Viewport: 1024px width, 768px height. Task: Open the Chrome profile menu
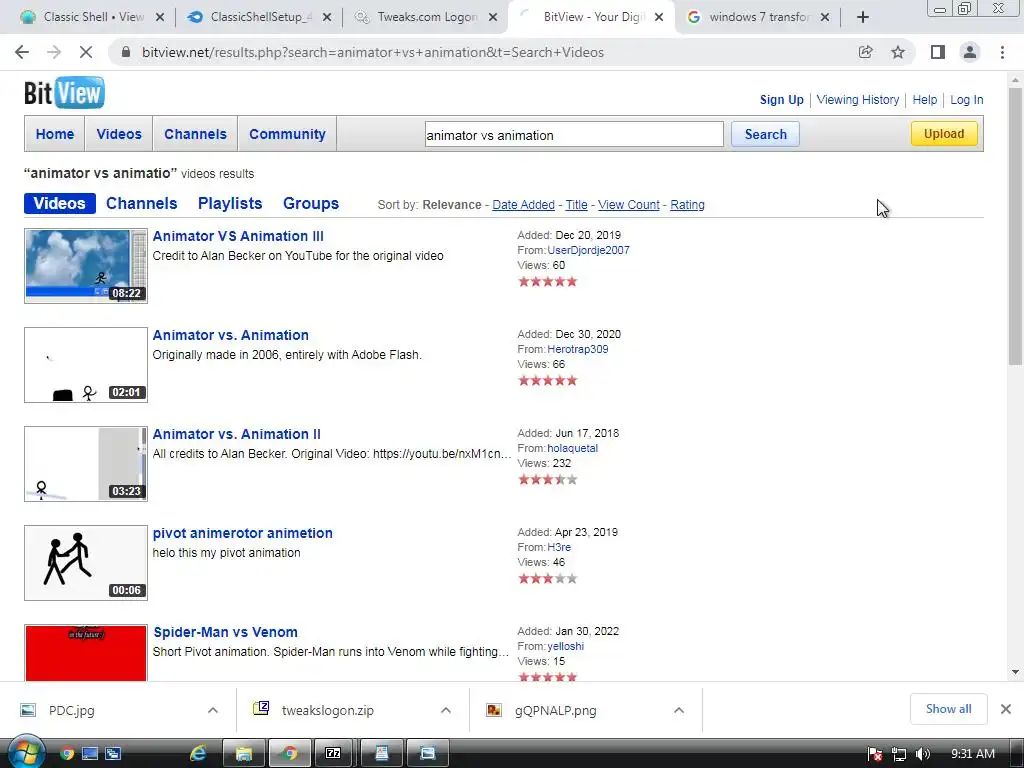(x=970, y=52)
